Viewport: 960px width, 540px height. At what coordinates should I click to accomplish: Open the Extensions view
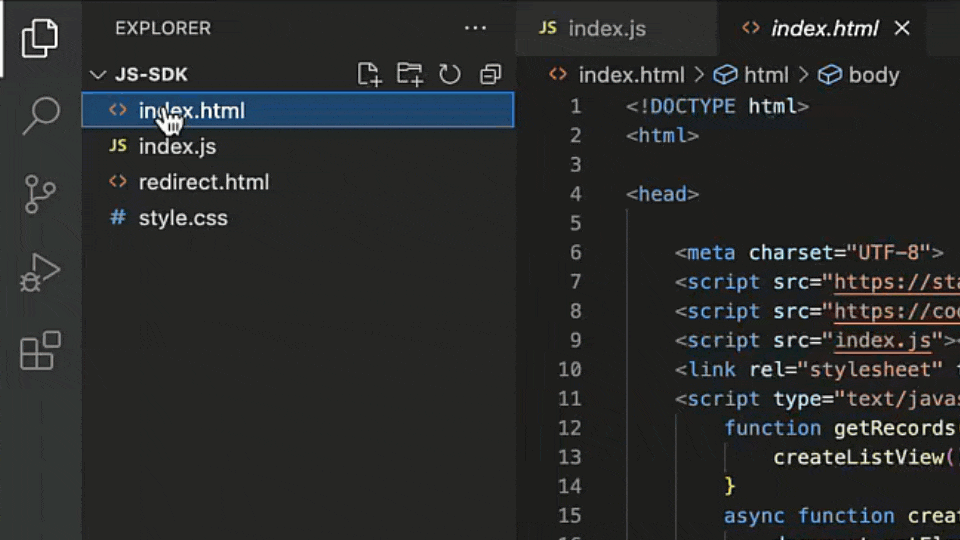[40, 351]
